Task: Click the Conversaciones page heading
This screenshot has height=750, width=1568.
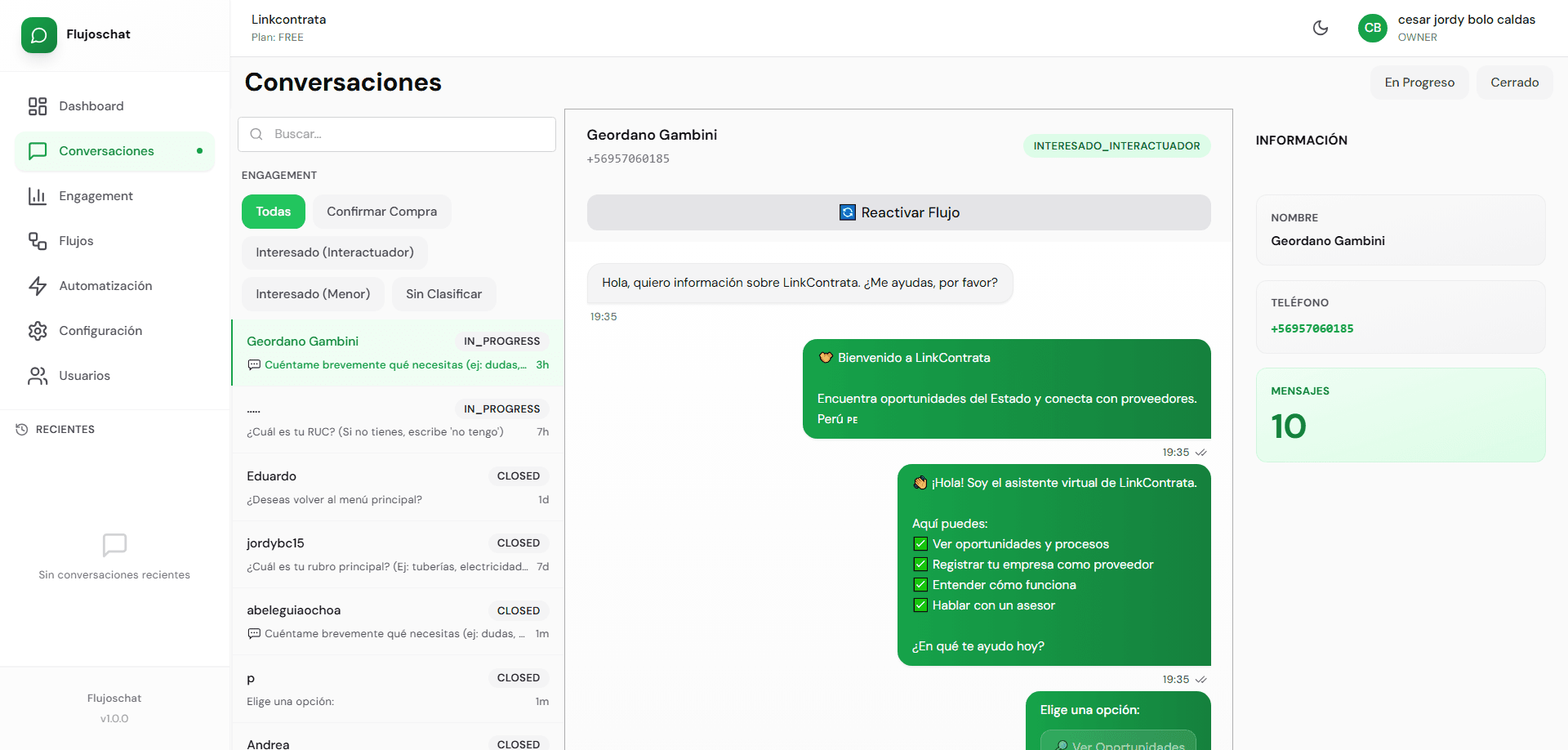Action: (343, 83)
